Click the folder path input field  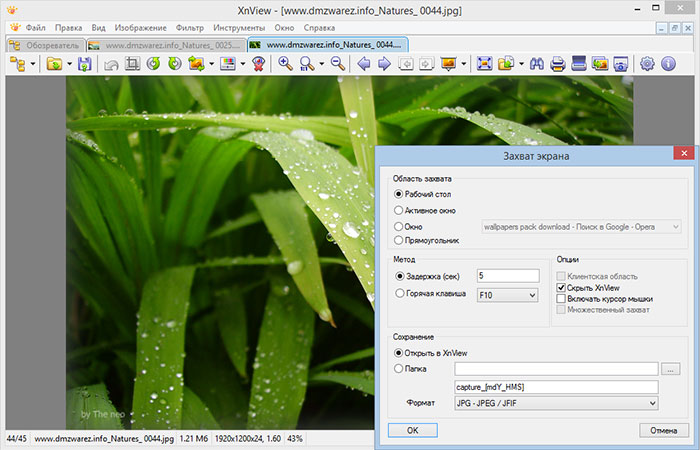click(556, 369)
